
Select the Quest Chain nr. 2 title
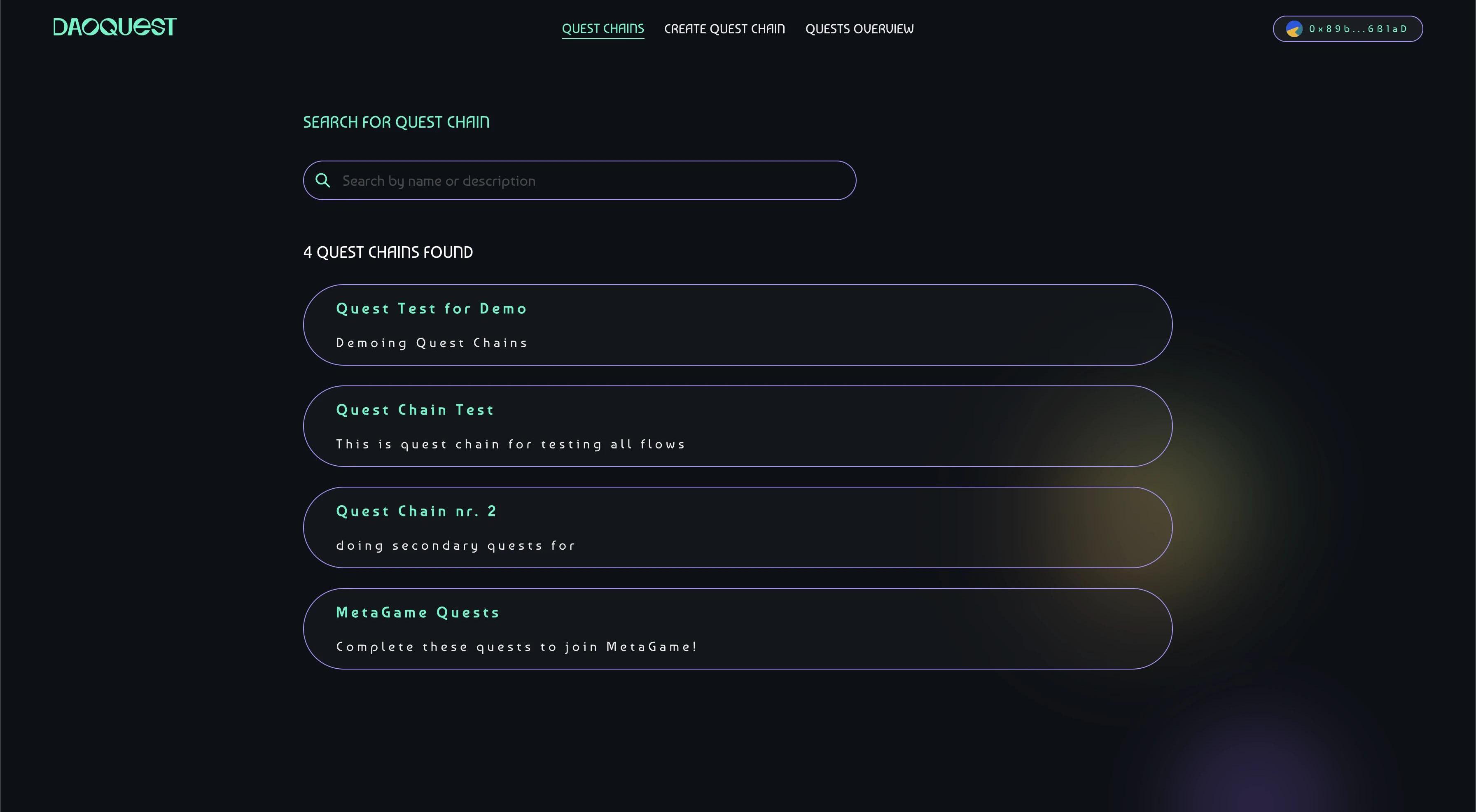(x=416, y=511)
